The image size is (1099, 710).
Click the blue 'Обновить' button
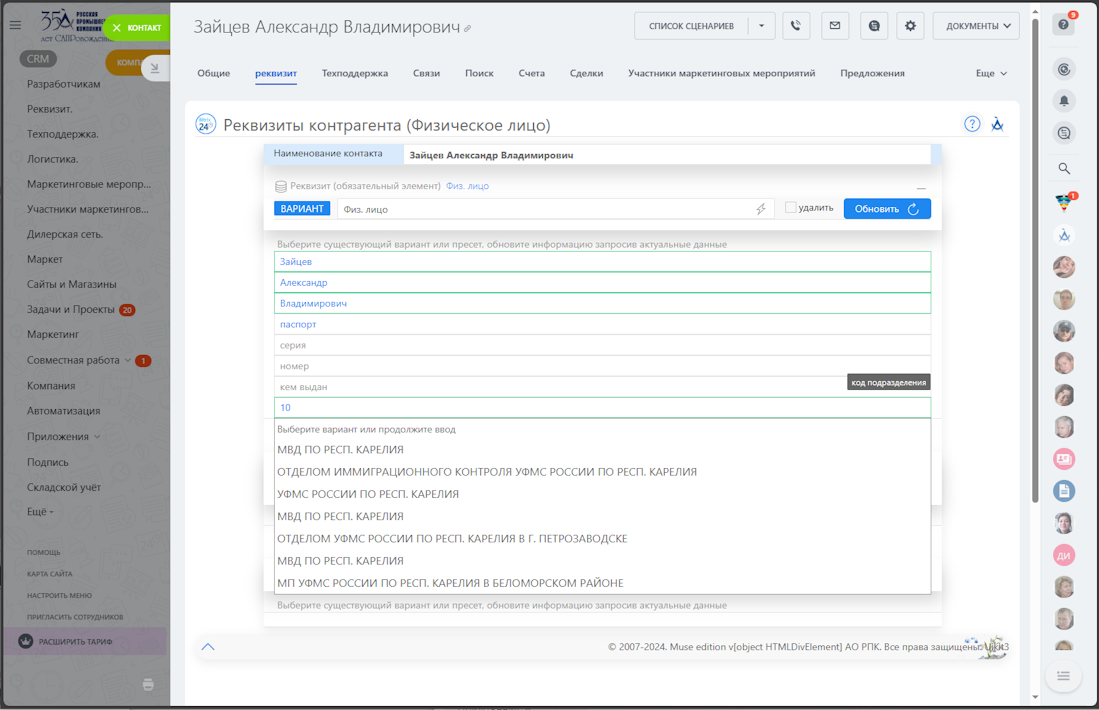(x=886, y=209)
